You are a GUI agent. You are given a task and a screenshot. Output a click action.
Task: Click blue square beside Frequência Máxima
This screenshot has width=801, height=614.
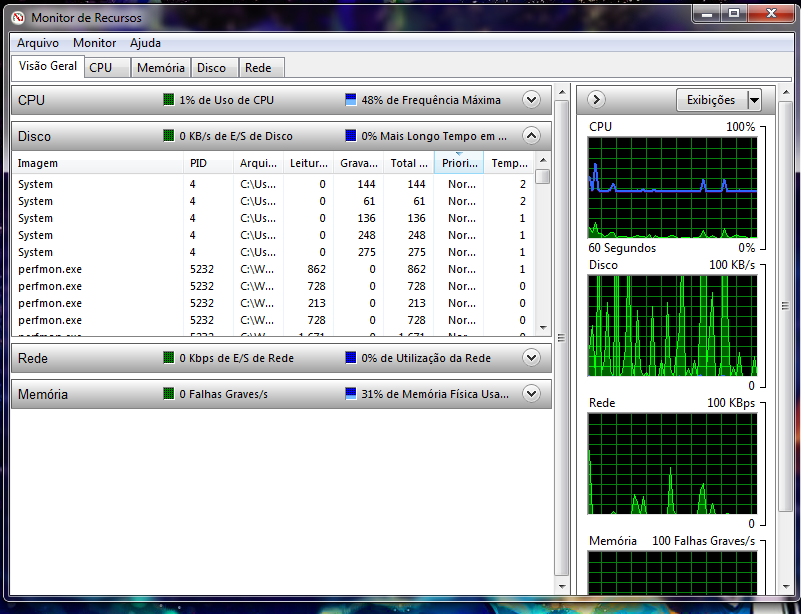[350, 100]
